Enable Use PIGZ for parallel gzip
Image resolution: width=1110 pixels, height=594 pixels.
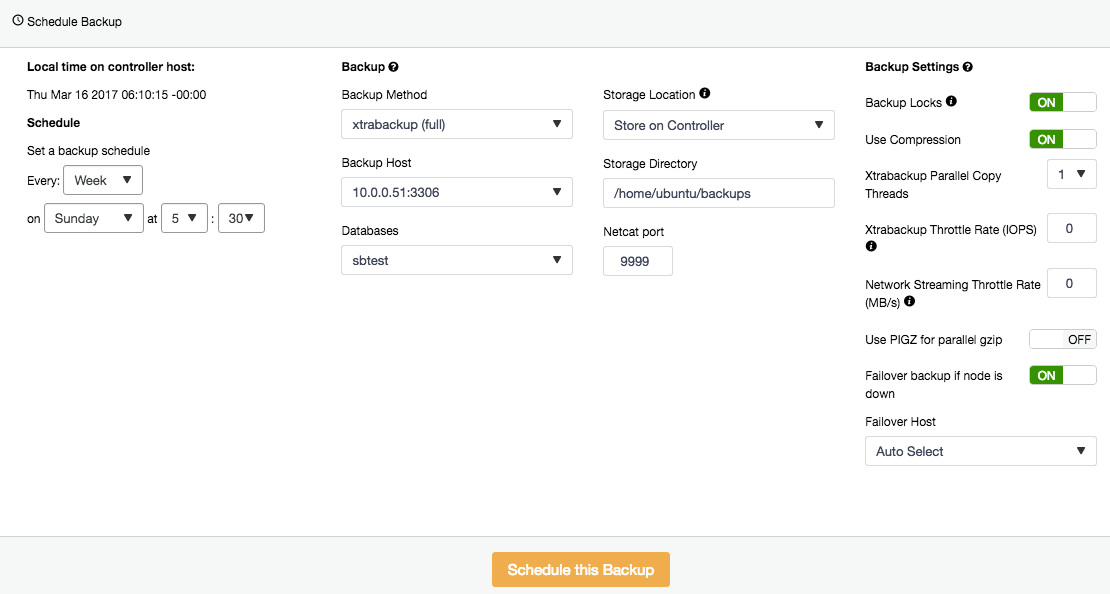1063,339
